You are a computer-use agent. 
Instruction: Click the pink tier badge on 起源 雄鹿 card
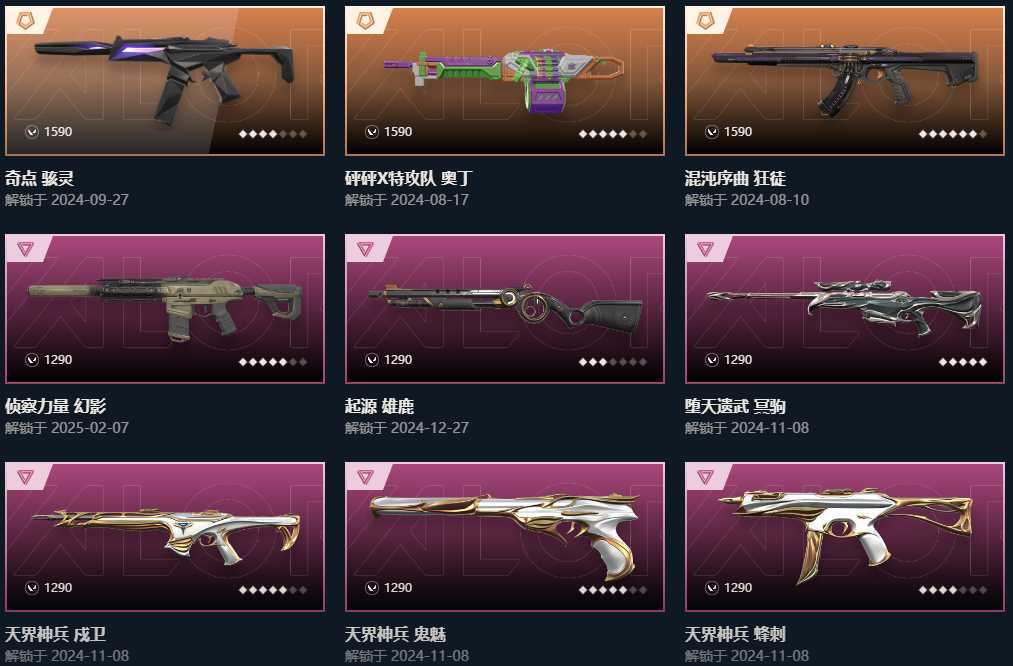tap(365, 249)
